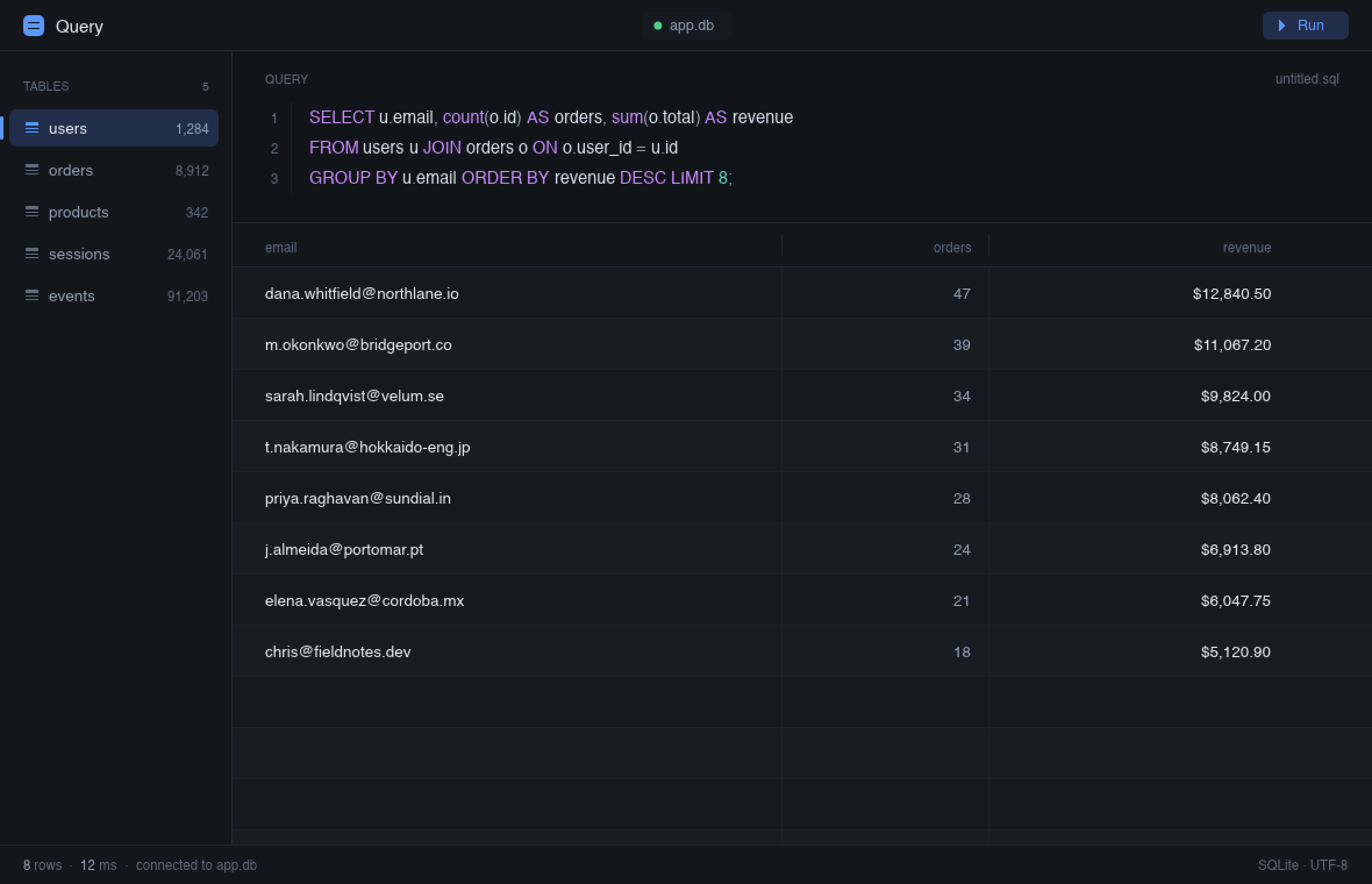Open the sessions table name
Viewport: 1372px width, 884px height.
pyautogui.click(x=79, y=254)
